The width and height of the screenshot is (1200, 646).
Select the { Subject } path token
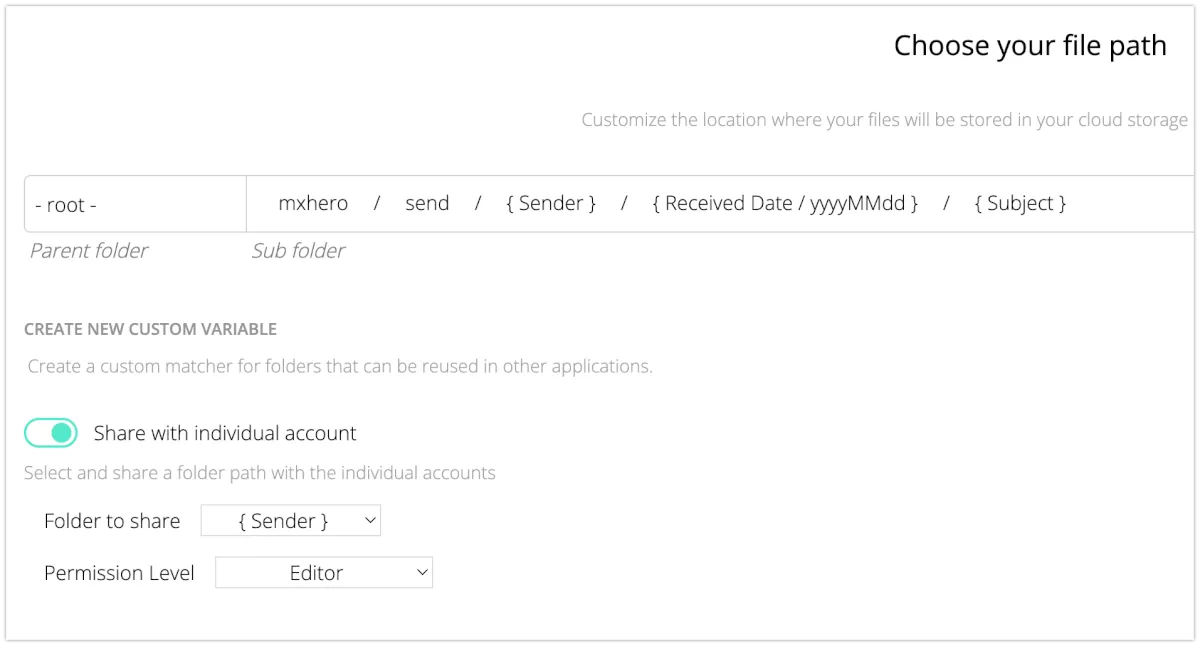[x=1020, y=204]
